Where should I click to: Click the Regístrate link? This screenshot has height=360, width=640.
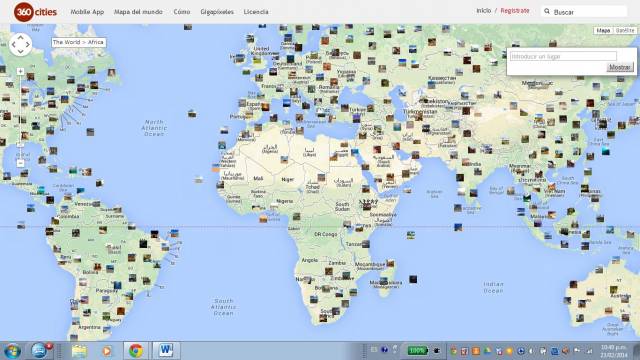click(x=515, y=11)
